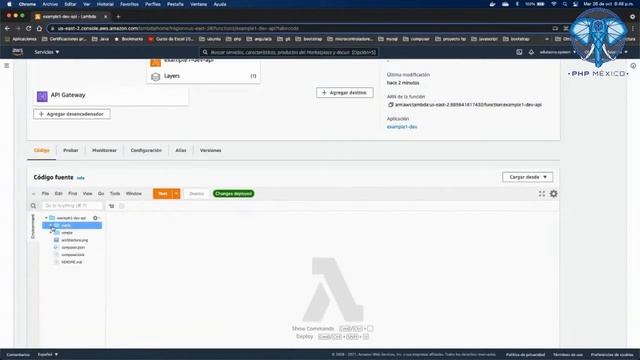Go back in Chrome browser
Image resolution: width=640 pixels, height=360 pixels.
[7, 28]
